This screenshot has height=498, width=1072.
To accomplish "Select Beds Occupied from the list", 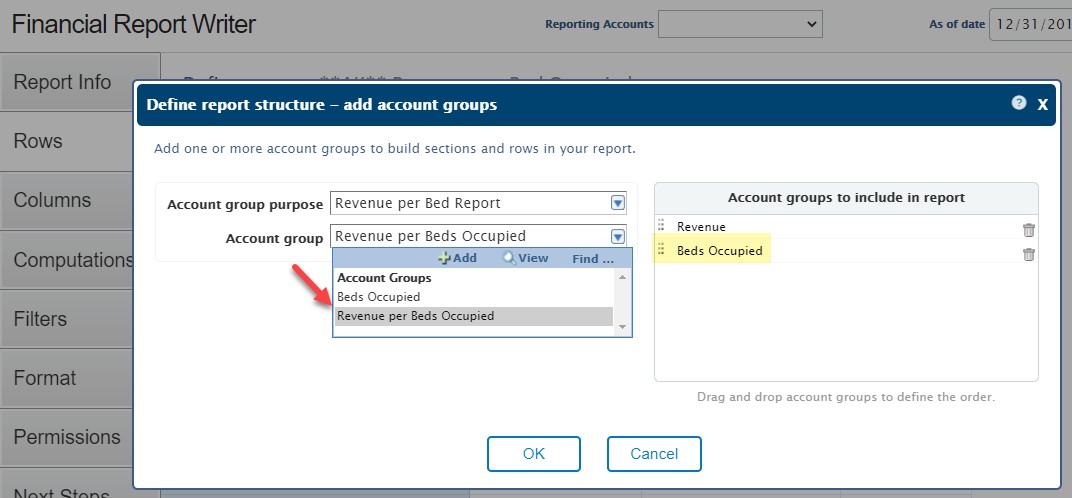I will point(378,297).
